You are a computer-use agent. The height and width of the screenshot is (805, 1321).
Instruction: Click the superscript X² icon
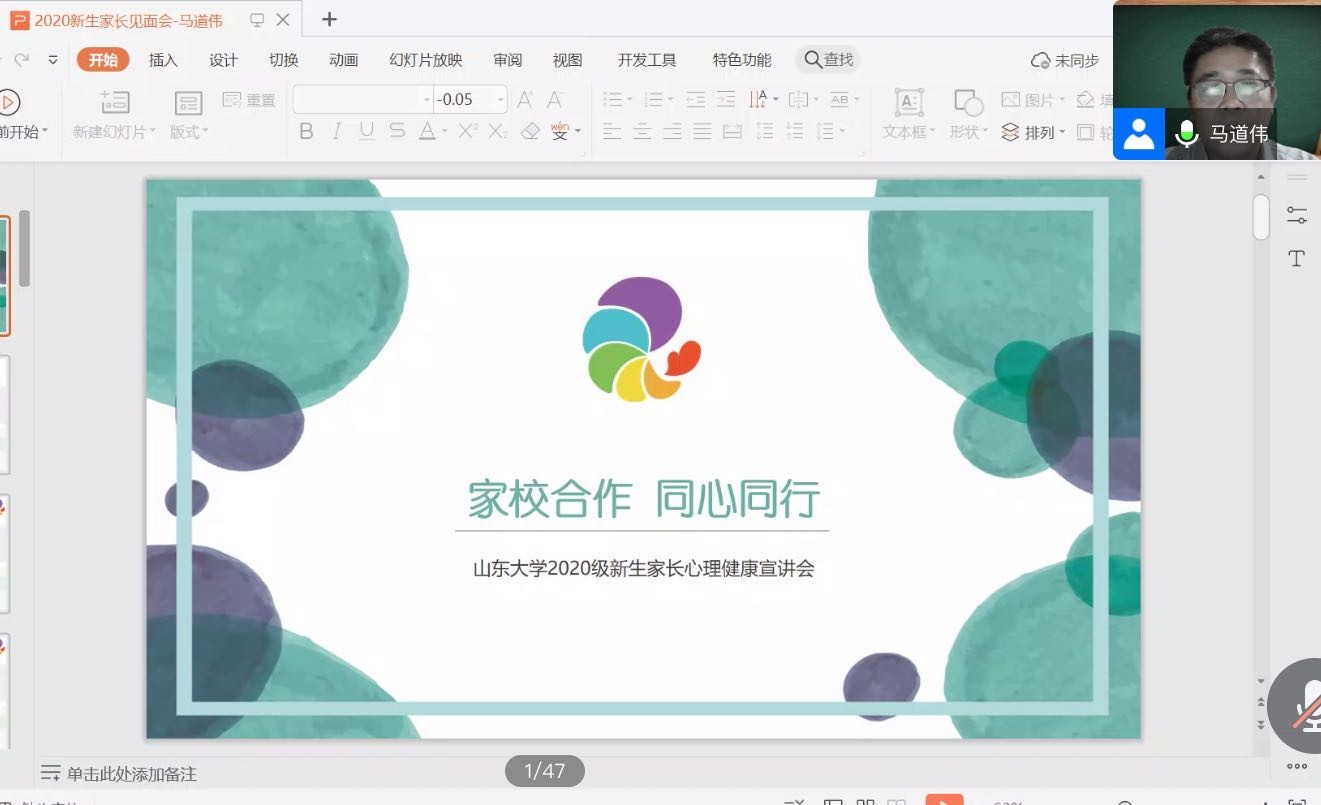467,131
